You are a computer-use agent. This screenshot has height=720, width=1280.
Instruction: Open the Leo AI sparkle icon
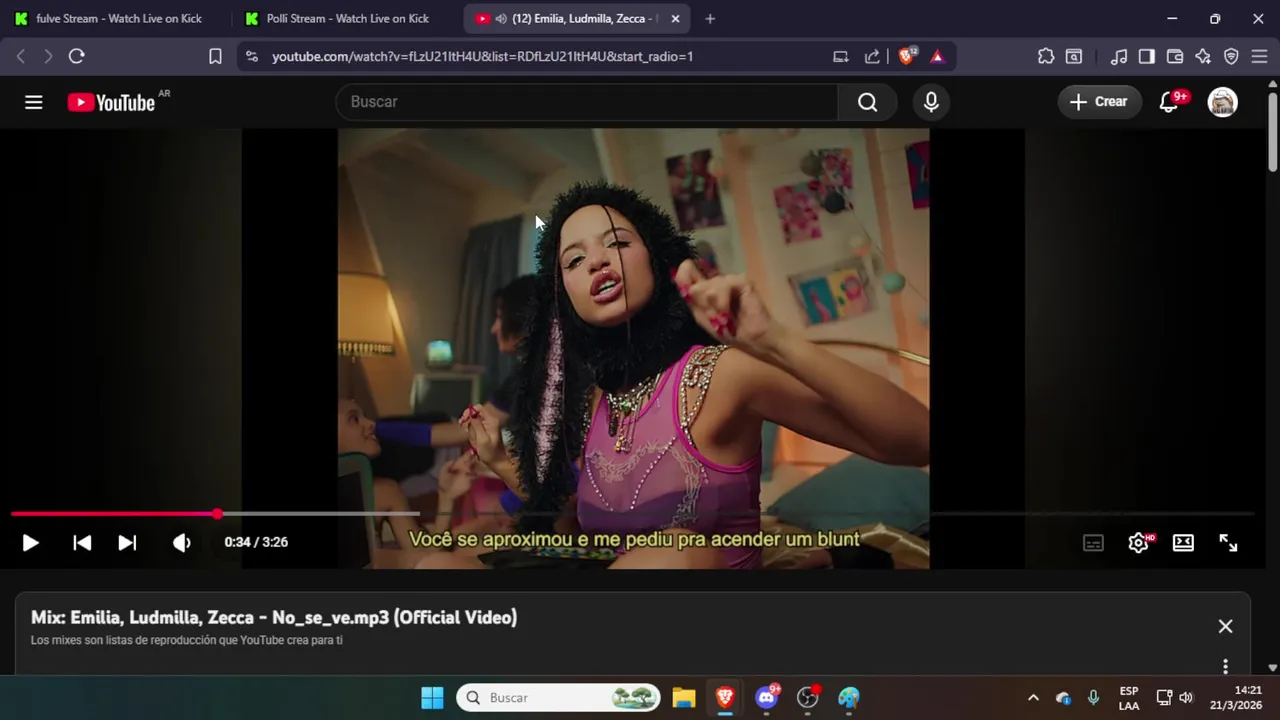(1203, 57)
